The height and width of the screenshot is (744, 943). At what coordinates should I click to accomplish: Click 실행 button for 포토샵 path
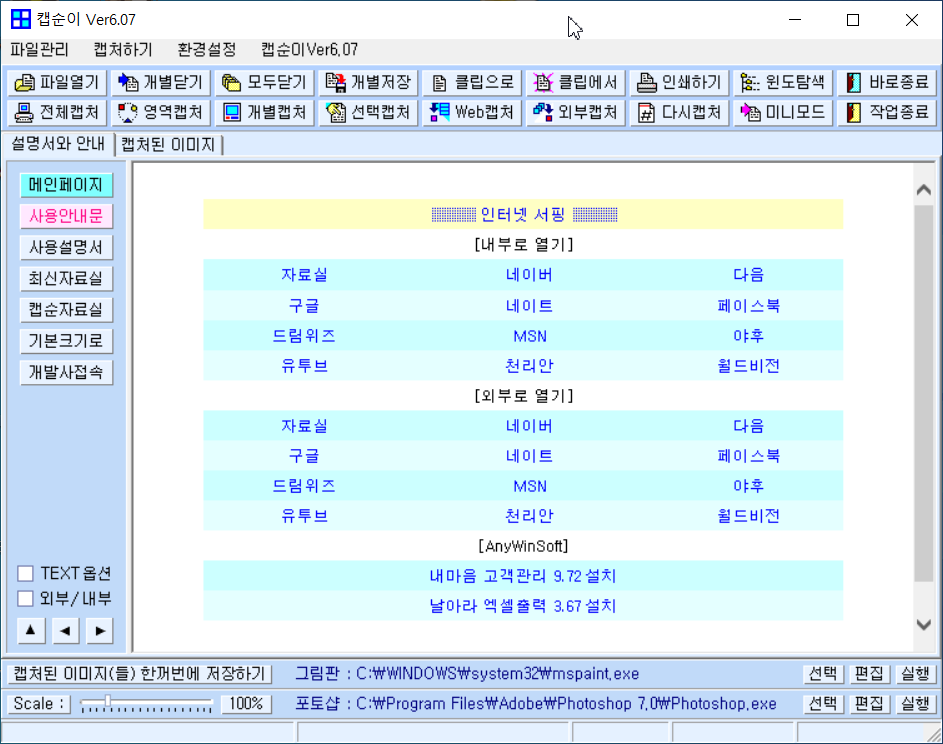916,704
